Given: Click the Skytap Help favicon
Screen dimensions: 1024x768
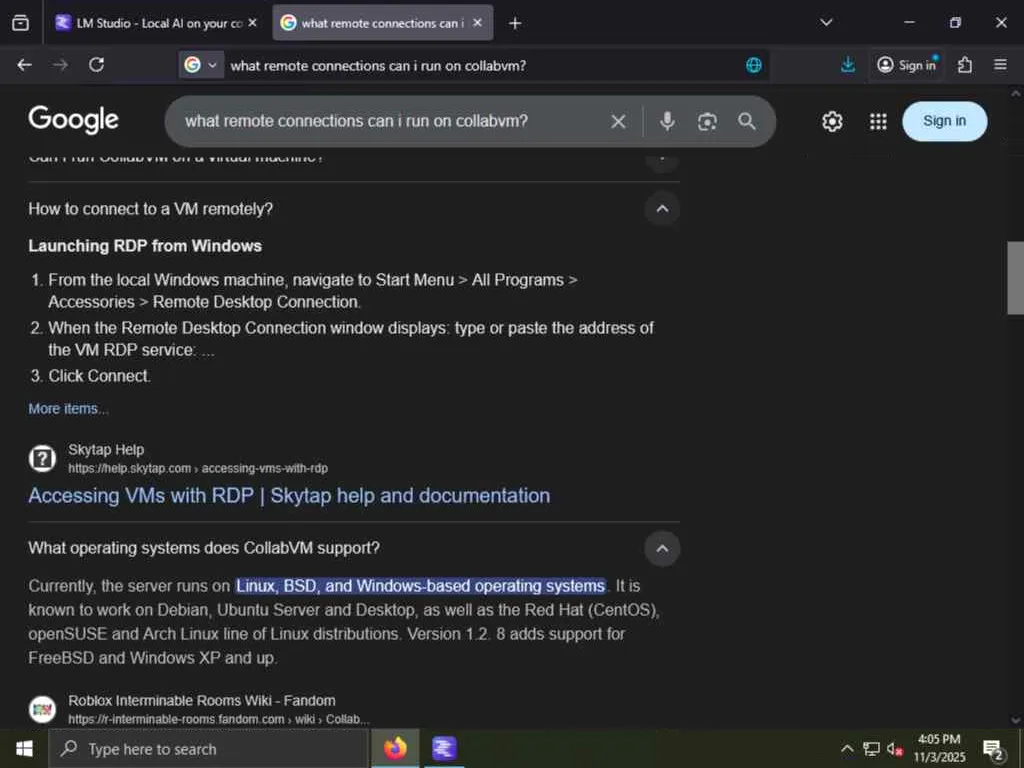Looking at the screenshot, I should click(x=42, y=458).
